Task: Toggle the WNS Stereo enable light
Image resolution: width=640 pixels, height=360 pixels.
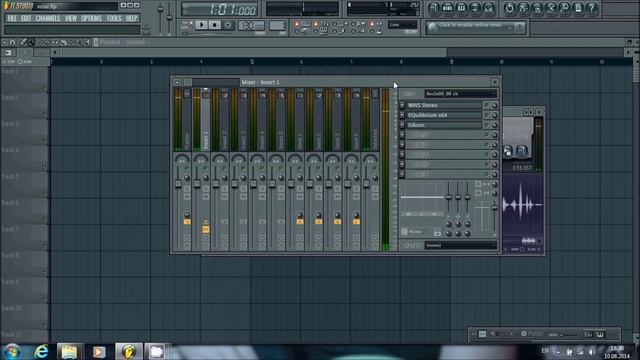Action: coord(487,105)
